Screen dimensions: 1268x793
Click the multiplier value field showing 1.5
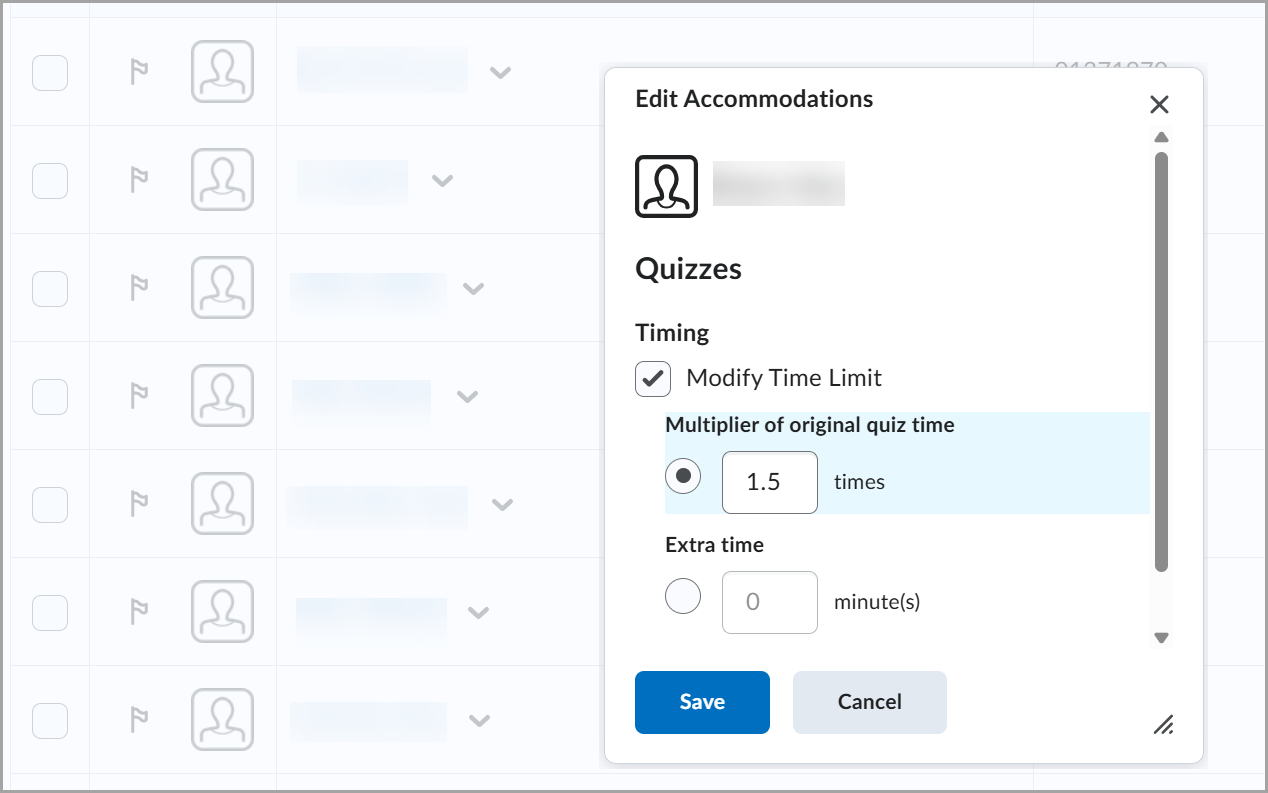(769, 482)
